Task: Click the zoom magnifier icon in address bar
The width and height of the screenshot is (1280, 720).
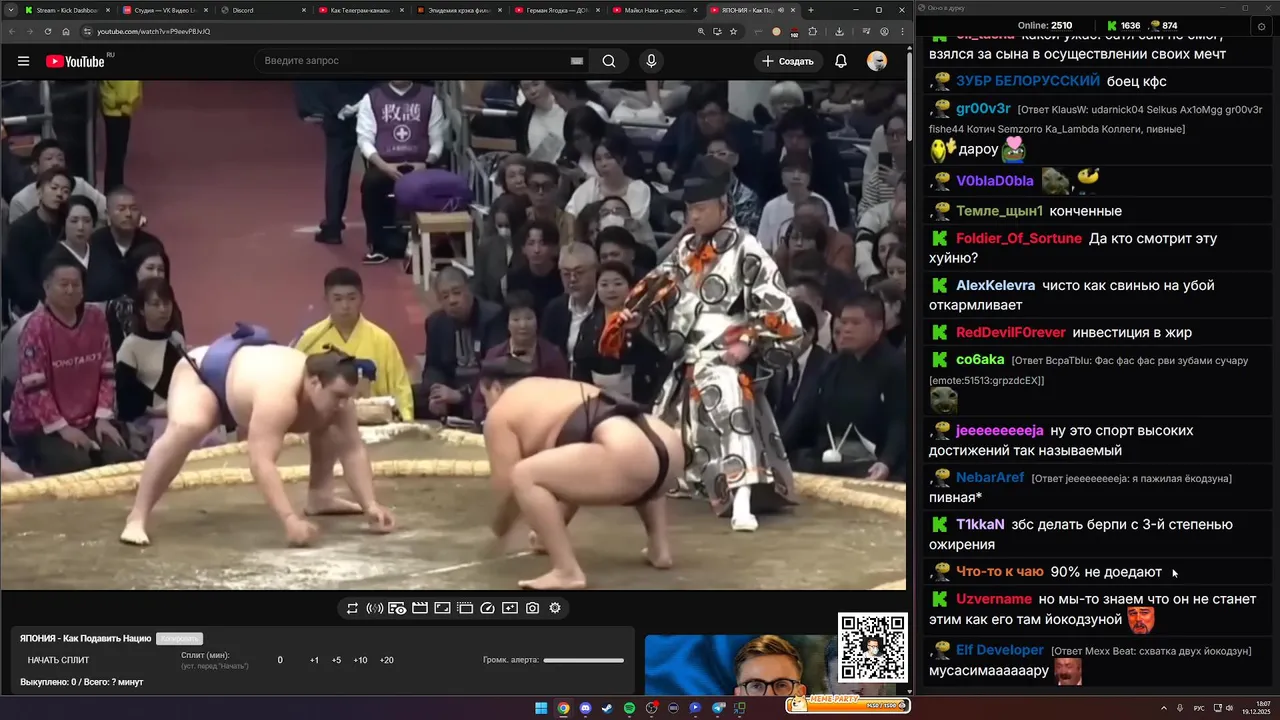Action: point(701,31)
